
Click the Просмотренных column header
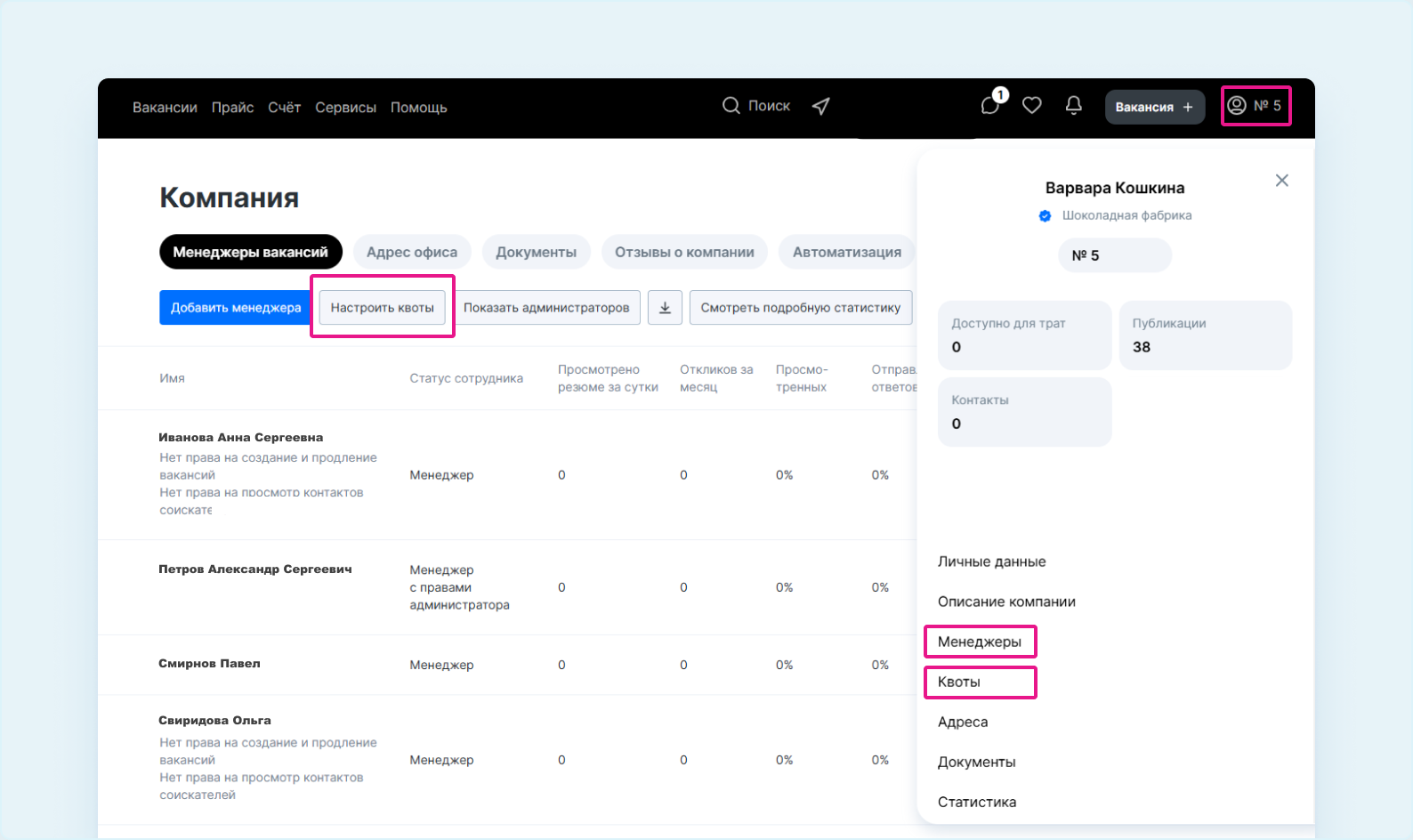pos(802,378)
